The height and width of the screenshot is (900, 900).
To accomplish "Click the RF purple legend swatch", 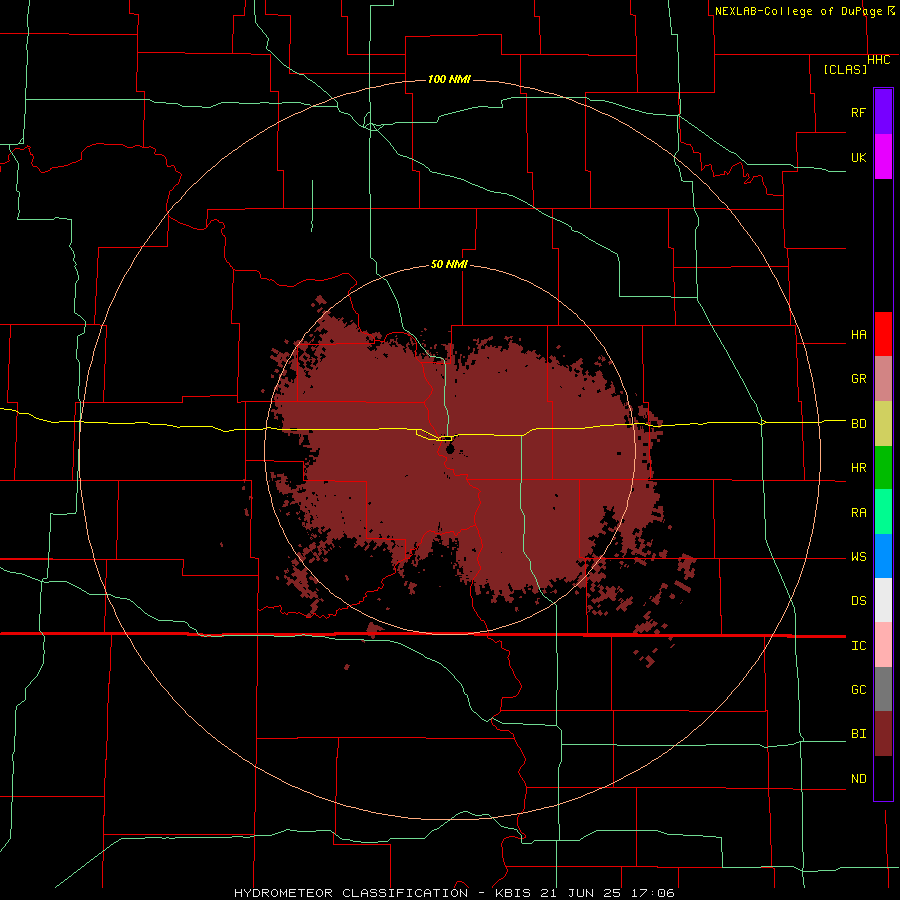I will pyautogui.click(x=883, y=112).
